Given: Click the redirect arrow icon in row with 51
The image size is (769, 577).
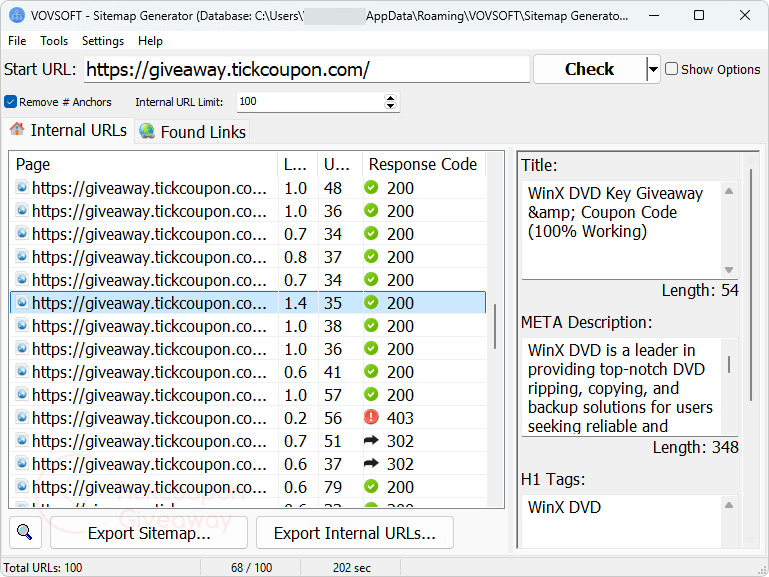Looking at the screenshot, I should (371, 441).
